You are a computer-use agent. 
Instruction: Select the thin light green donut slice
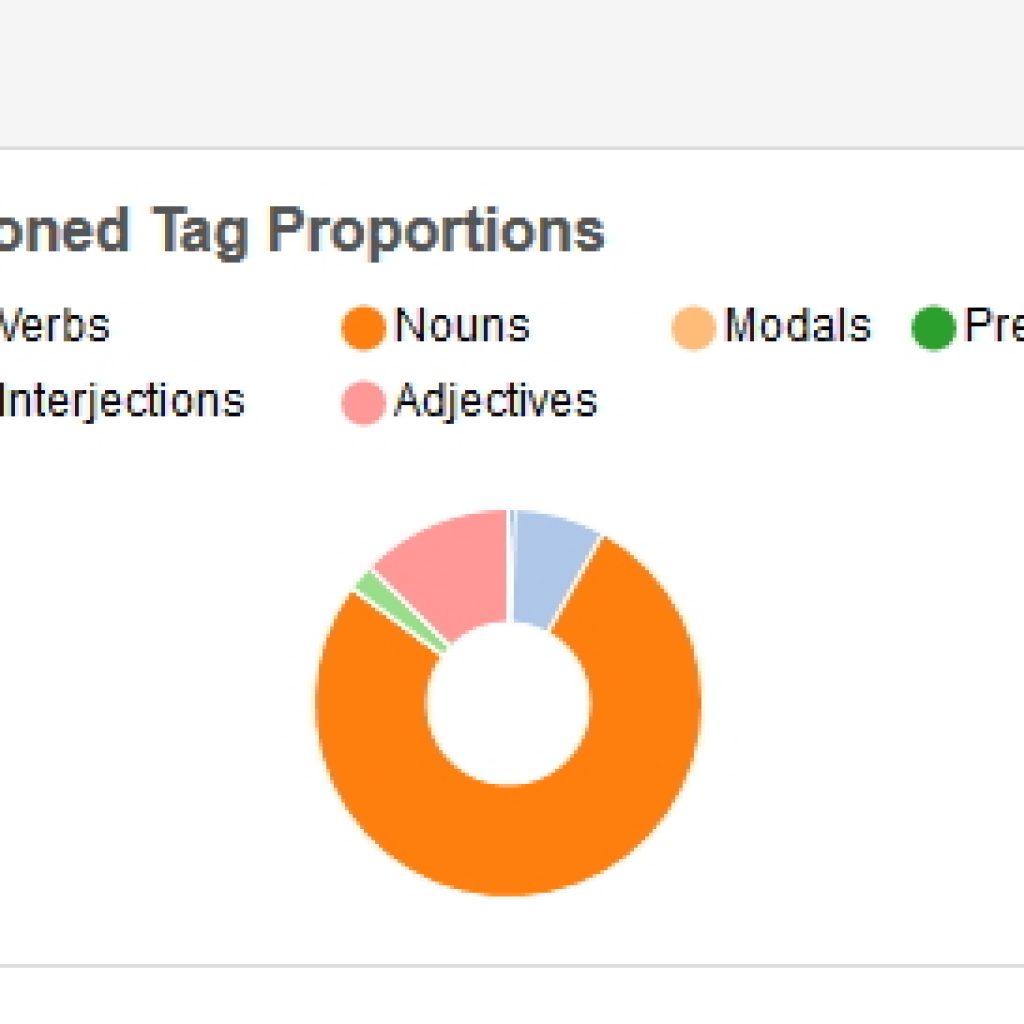click(400, 611)
